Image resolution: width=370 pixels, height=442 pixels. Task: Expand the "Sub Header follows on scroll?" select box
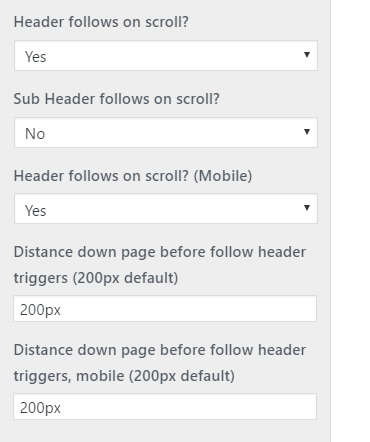tap(166, 132)
